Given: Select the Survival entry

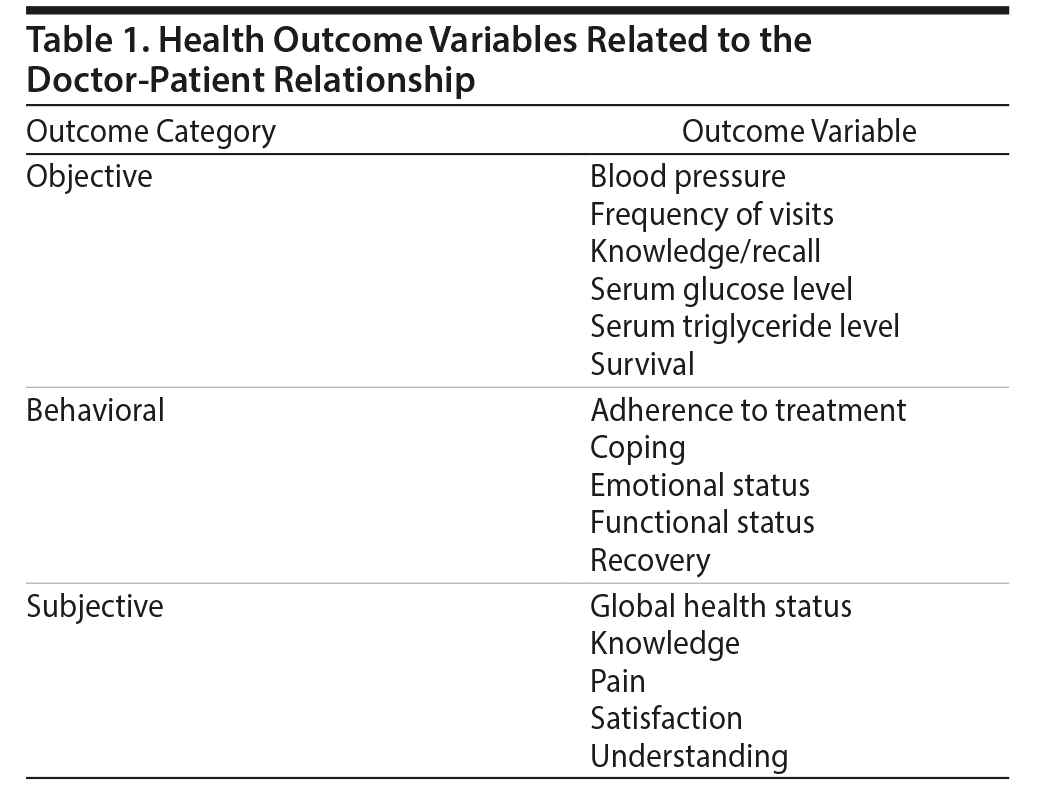Looking at the screenshot, I should pos(642,364).
